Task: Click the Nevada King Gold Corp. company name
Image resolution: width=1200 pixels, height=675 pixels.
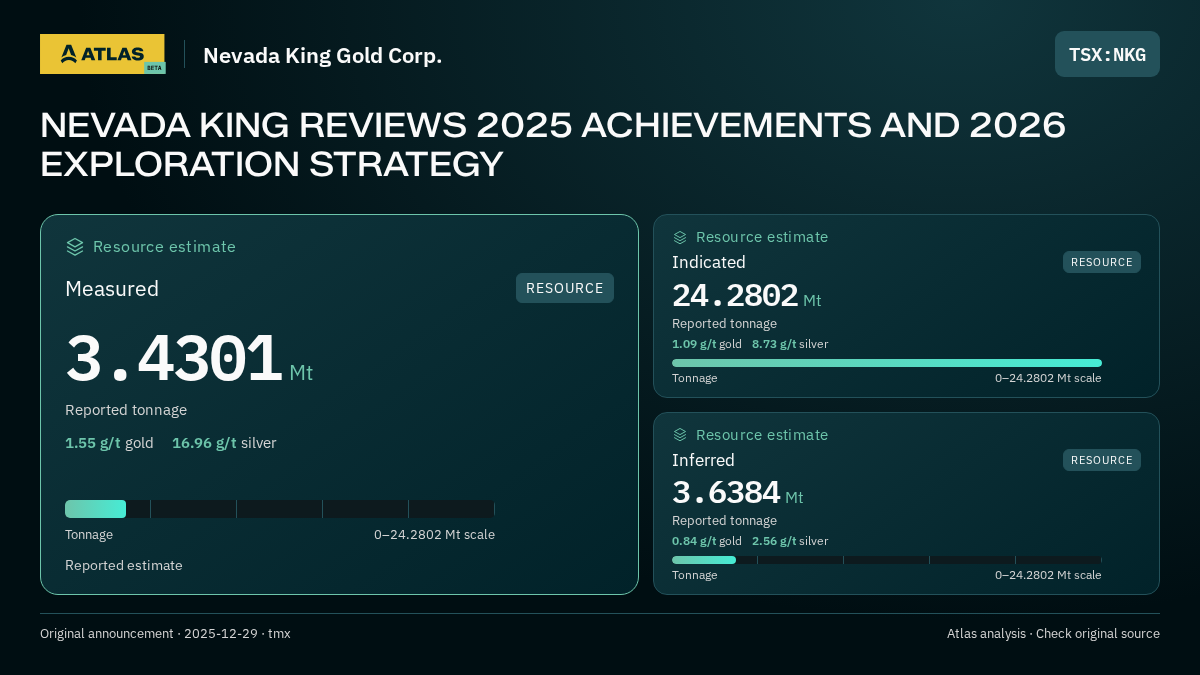Action: pyautogui.click(x=322, y=56)
